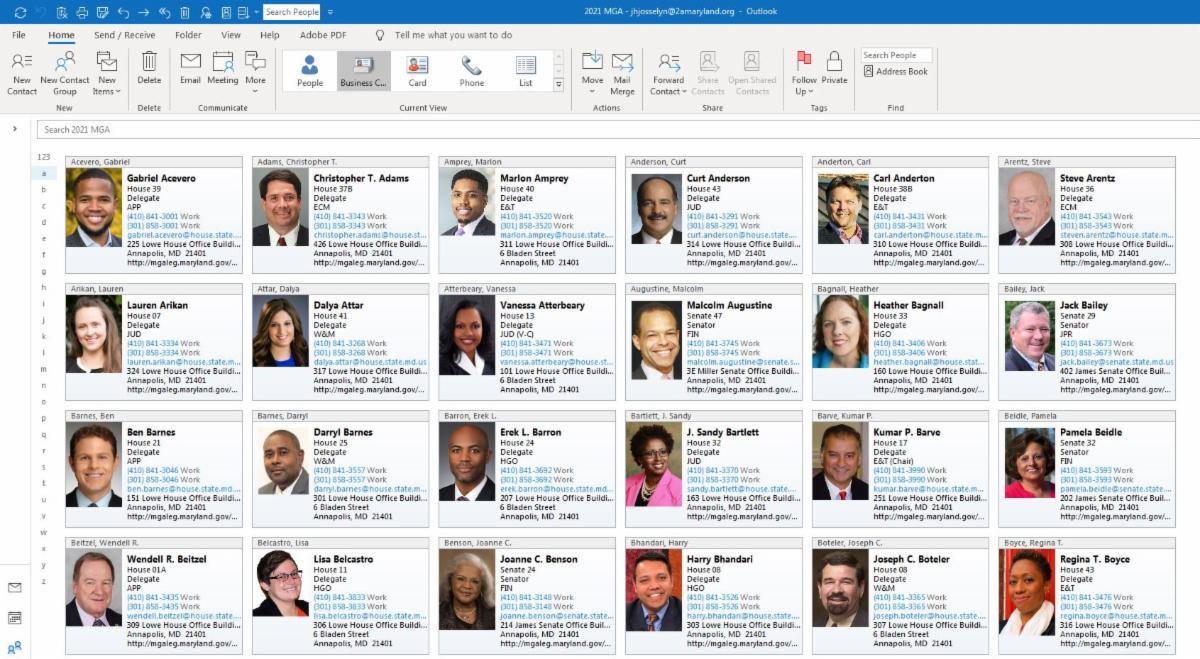Create a New Contact Group
This screenshot has width=1200, height=659.
point(64,70)
